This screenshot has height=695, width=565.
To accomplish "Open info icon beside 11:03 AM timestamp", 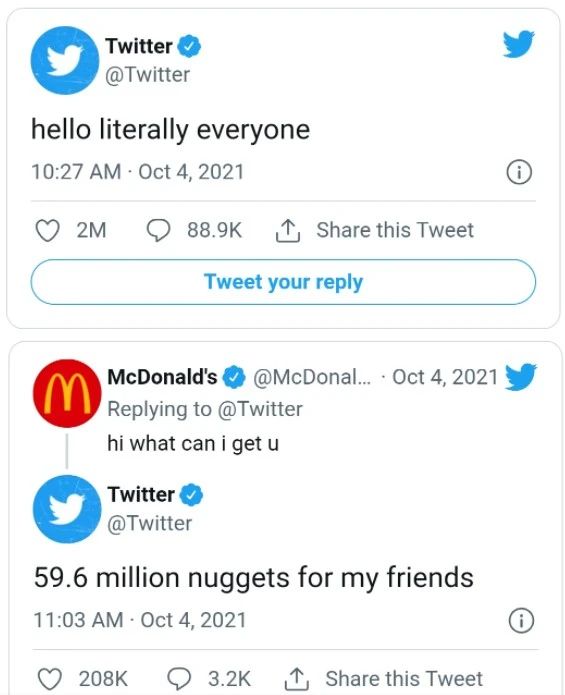I will [521, 621].
